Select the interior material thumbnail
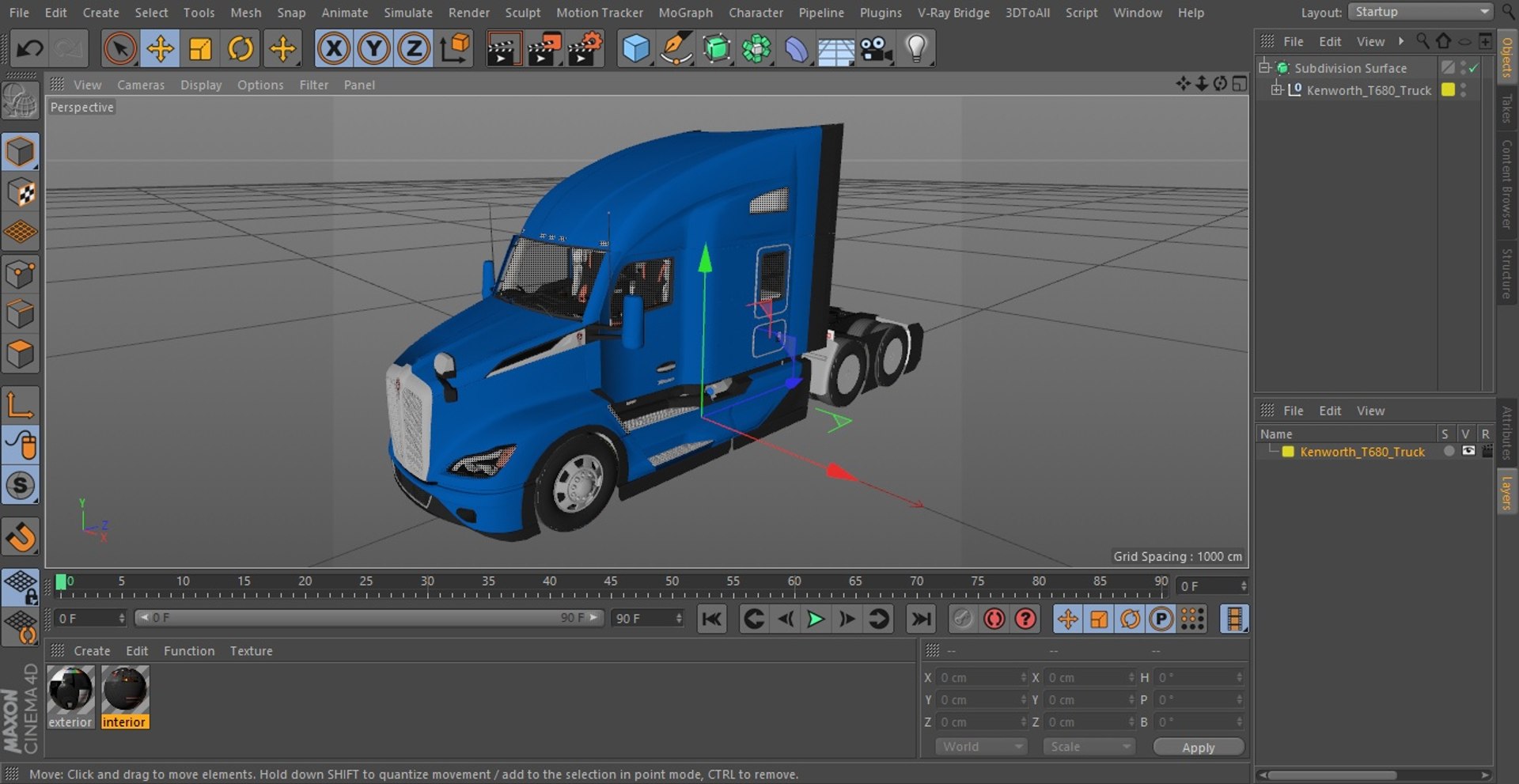The height and width of the screenshot is (784, 1519). click(124, 697)
